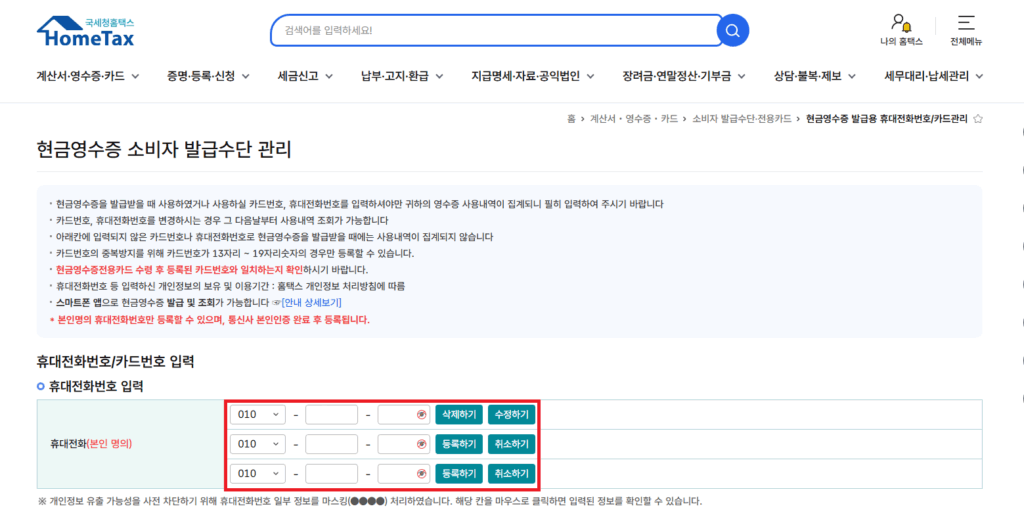The width and height of the screenshot is (1024, 523).
Task: Expand the 증명·등록·신청 menu
Action: [208, 76]
